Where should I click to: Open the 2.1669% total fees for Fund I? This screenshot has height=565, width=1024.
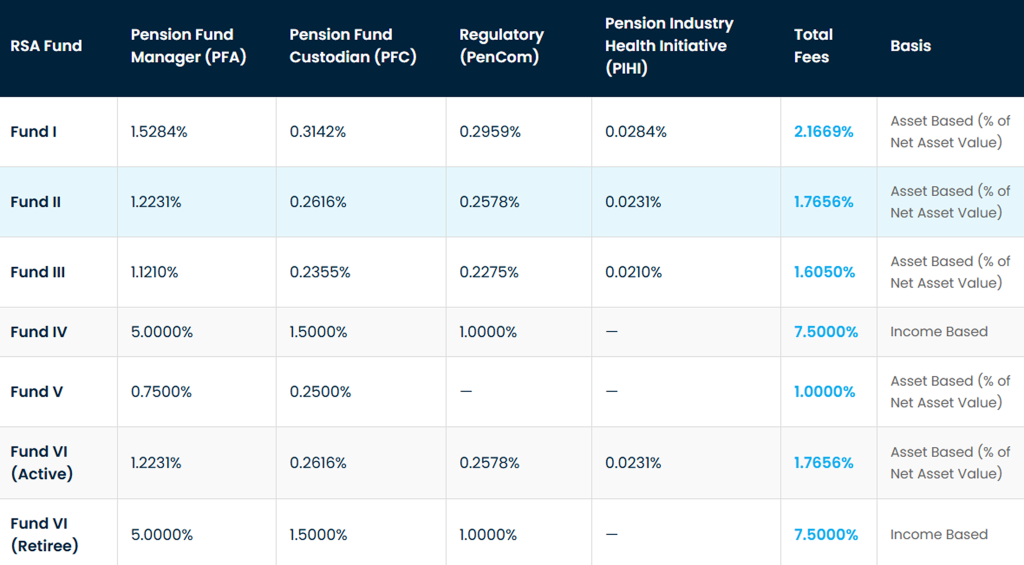pyautogui.click(x=824, y=132)
